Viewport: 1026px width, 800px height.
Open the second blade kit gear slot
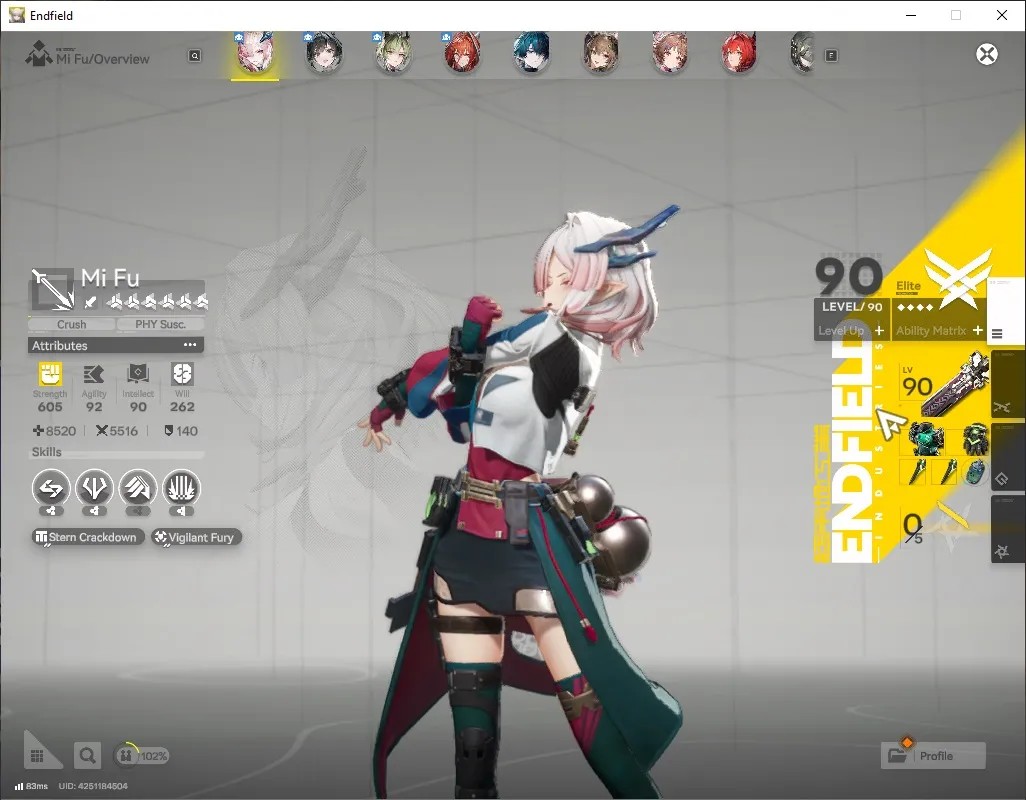click(x=946, y=472)
